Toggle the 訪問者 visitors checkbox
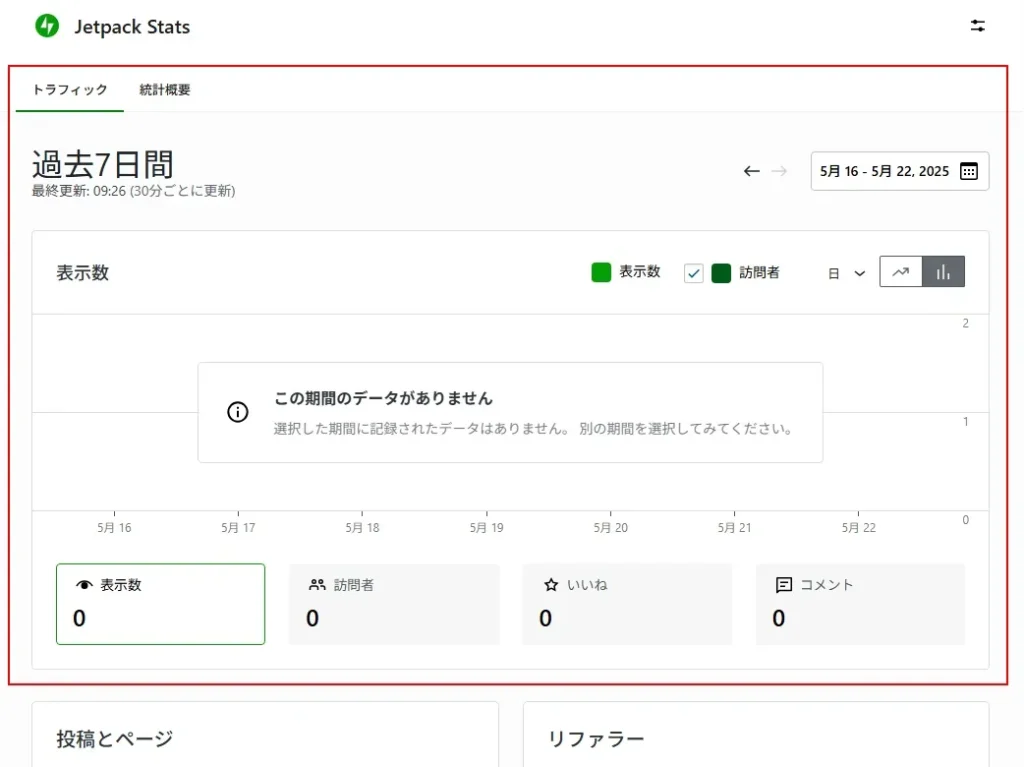 pos(694,273)
